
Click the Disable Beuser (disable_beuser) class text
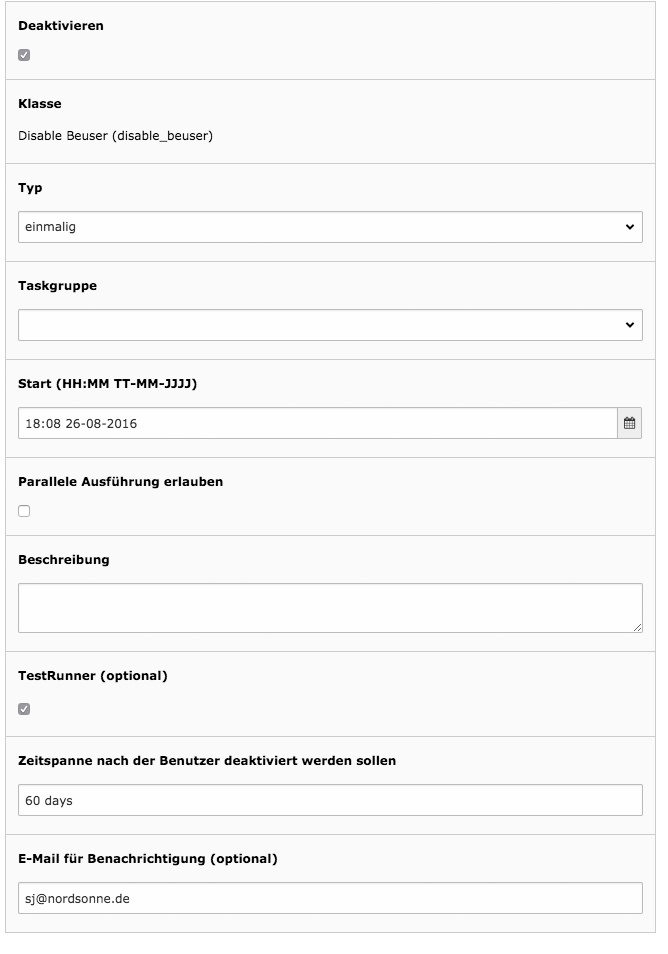[x=116, y=136]
